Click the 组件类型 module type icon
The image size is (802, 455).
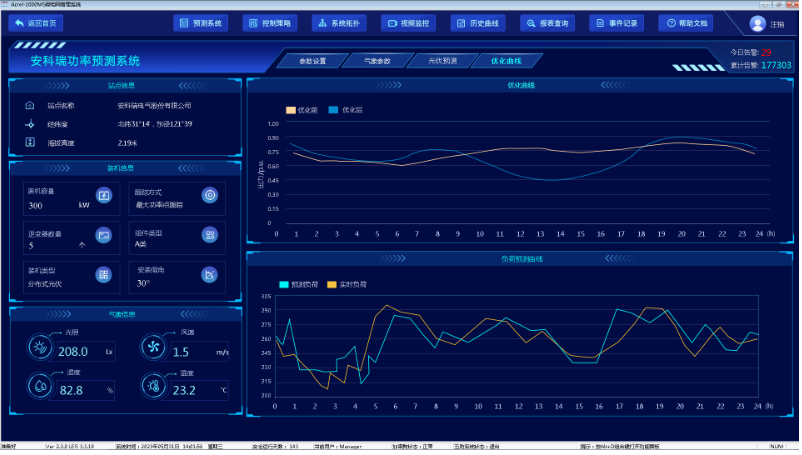[x=209, y=235]
